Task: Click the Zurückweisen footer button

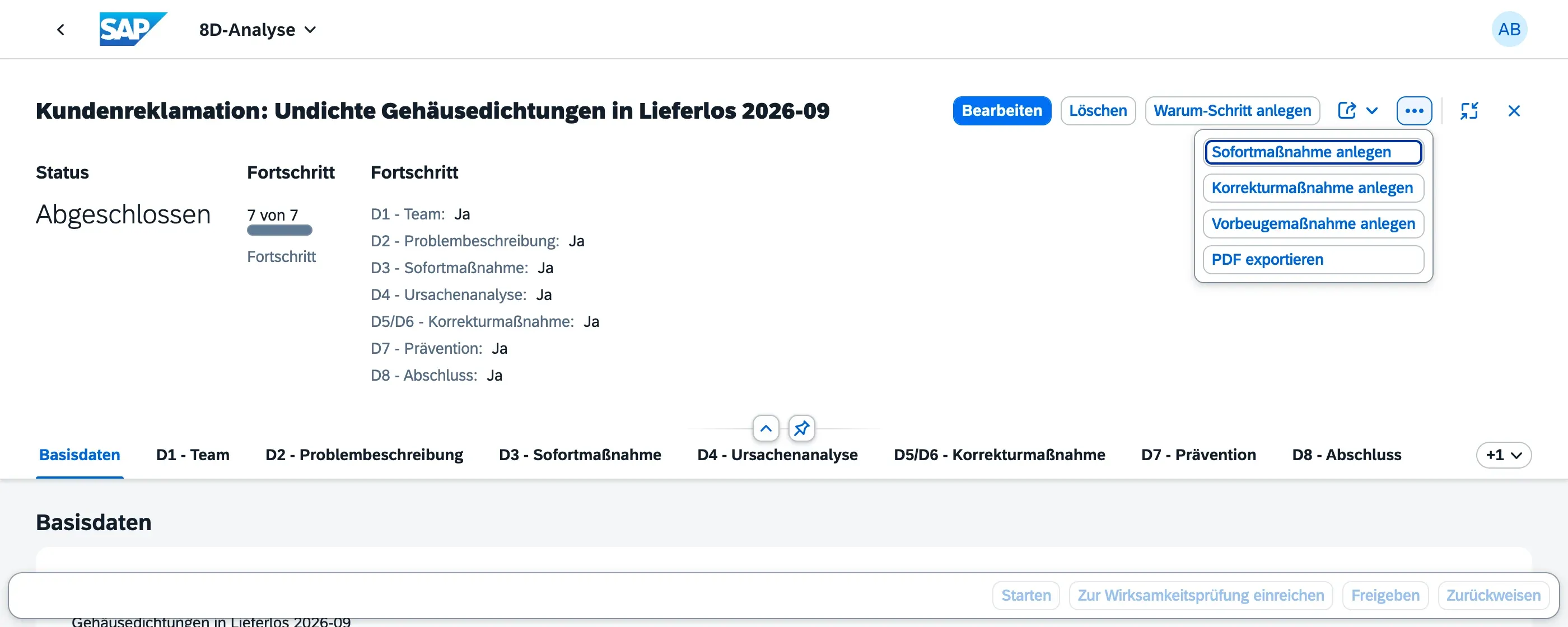Action: click(1493, 595)
